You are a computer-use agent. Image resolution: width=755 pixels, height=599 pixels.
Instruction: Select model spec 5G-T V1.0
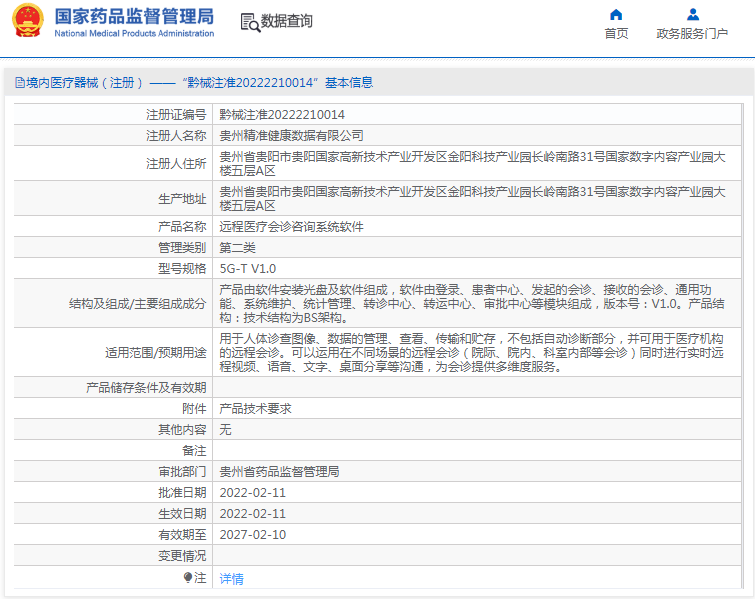click(x=248, y=269)
